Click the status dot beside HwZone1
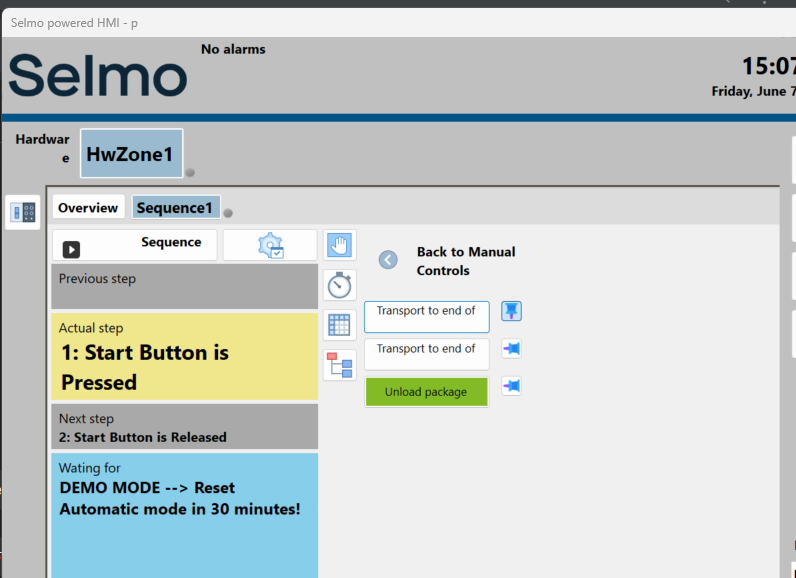 190,173
